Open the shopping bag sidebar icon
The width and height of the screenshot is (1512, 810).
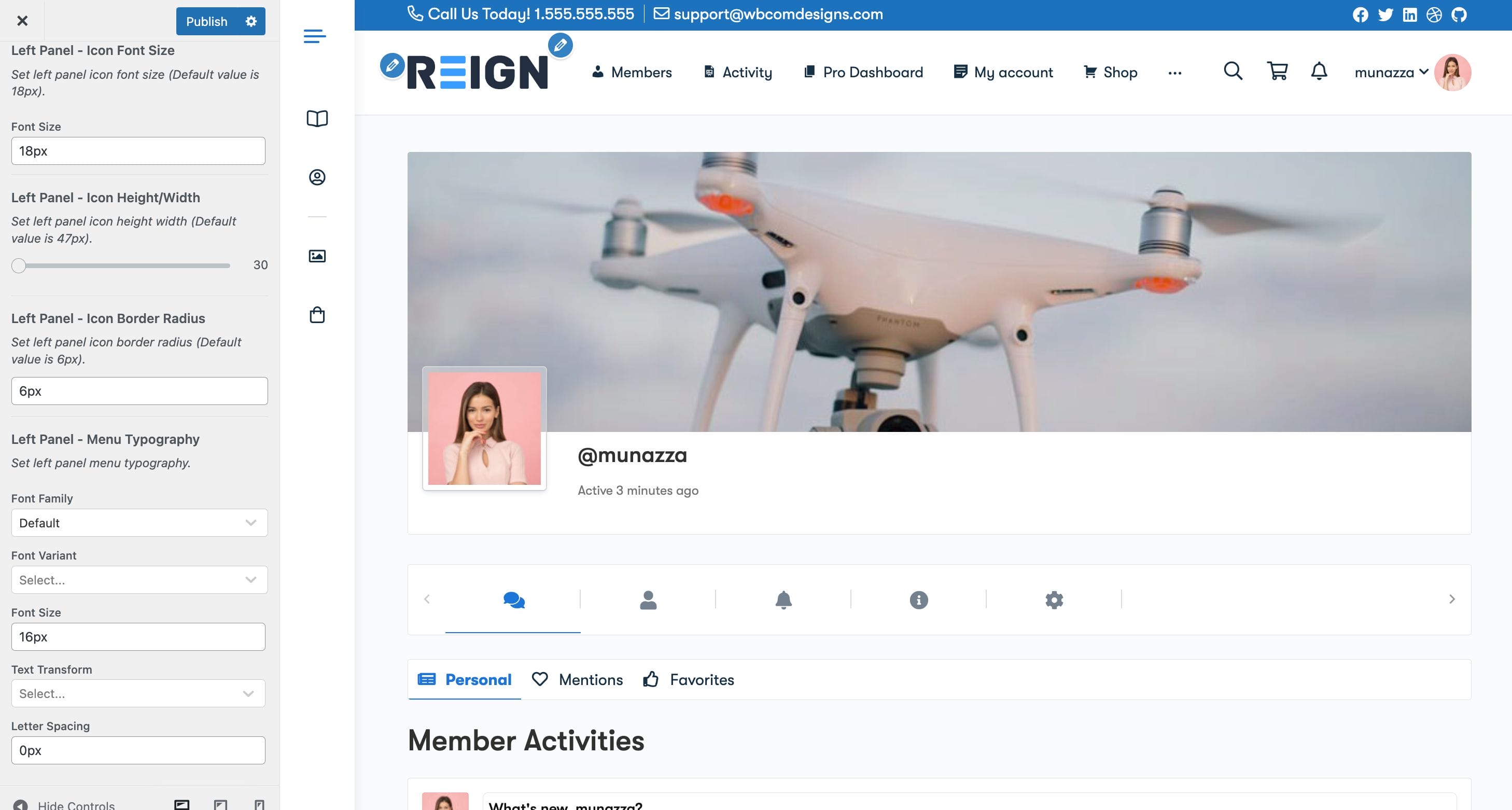317,315
